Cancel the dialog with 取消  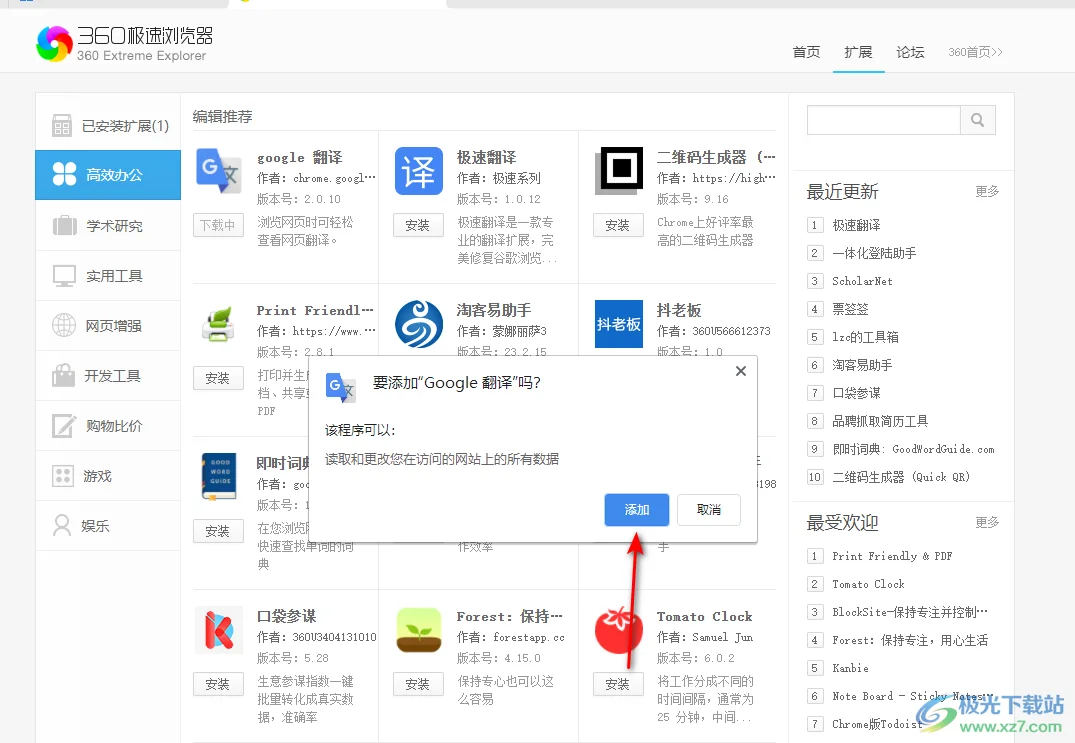[x=709, y=510]
